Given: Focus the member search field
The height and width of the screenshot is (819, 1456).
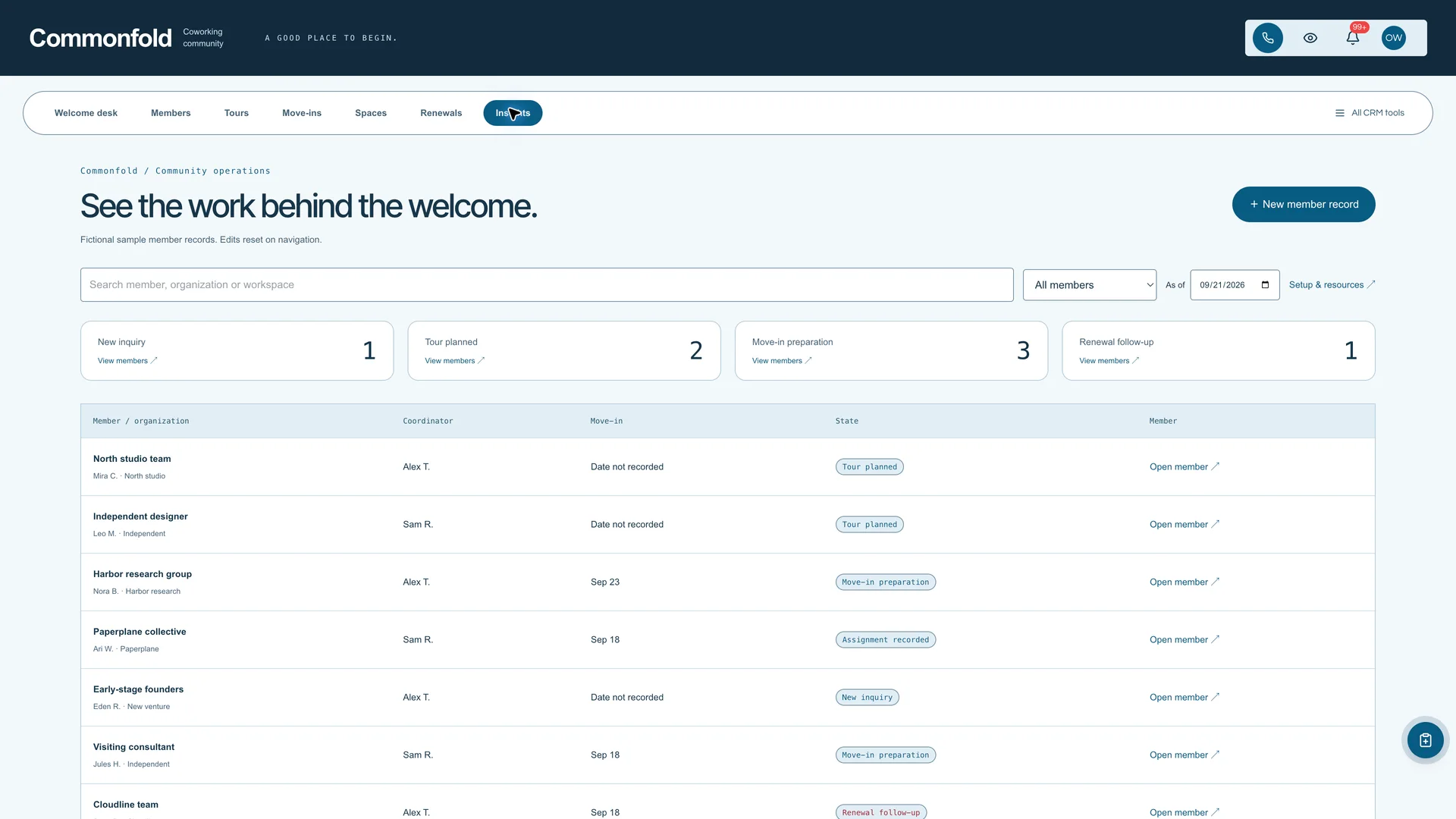Looking at the screenshot, I should pos(547,285).
